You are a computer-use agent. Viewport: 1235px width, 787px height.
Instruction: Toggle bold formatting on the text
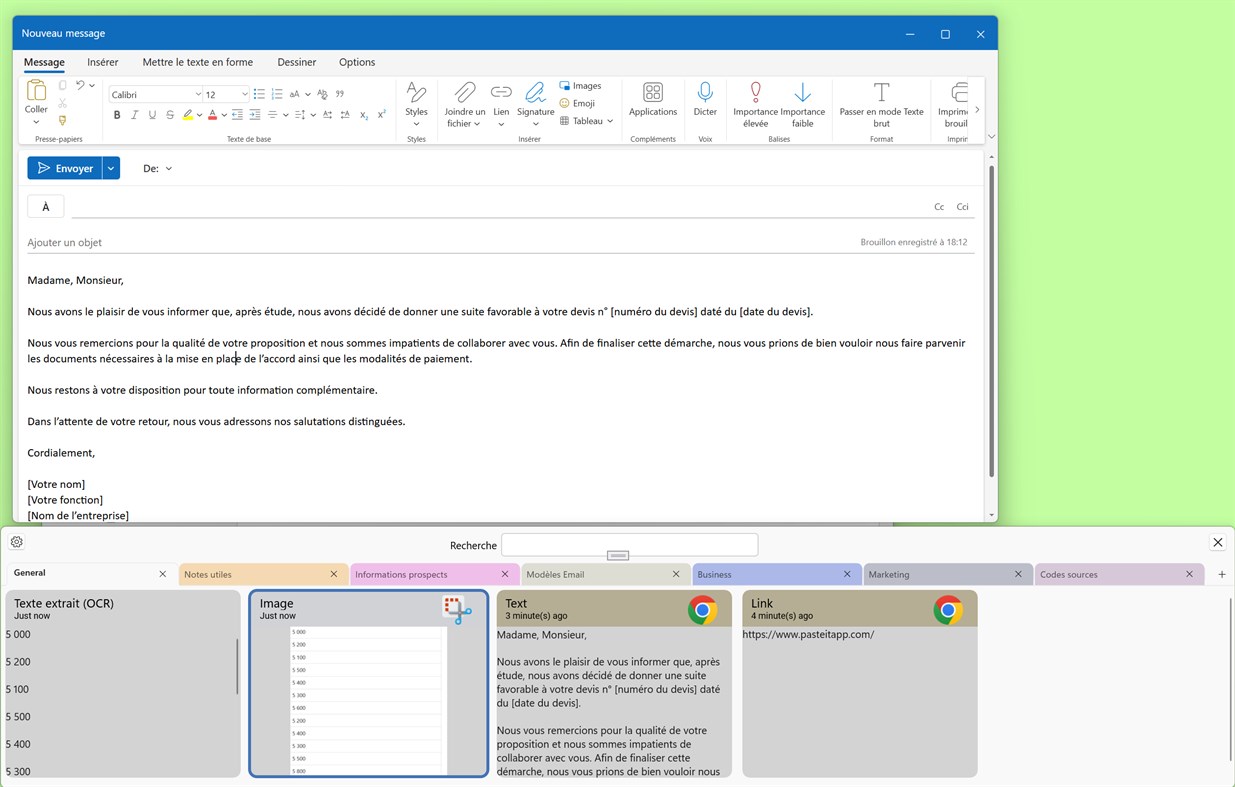point(116,115)
